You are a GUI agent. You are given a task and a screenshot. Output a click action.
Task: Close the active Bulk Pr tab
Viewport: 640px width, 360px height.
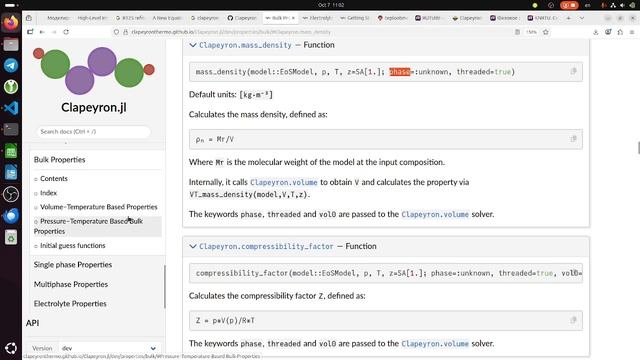point(293,18)
